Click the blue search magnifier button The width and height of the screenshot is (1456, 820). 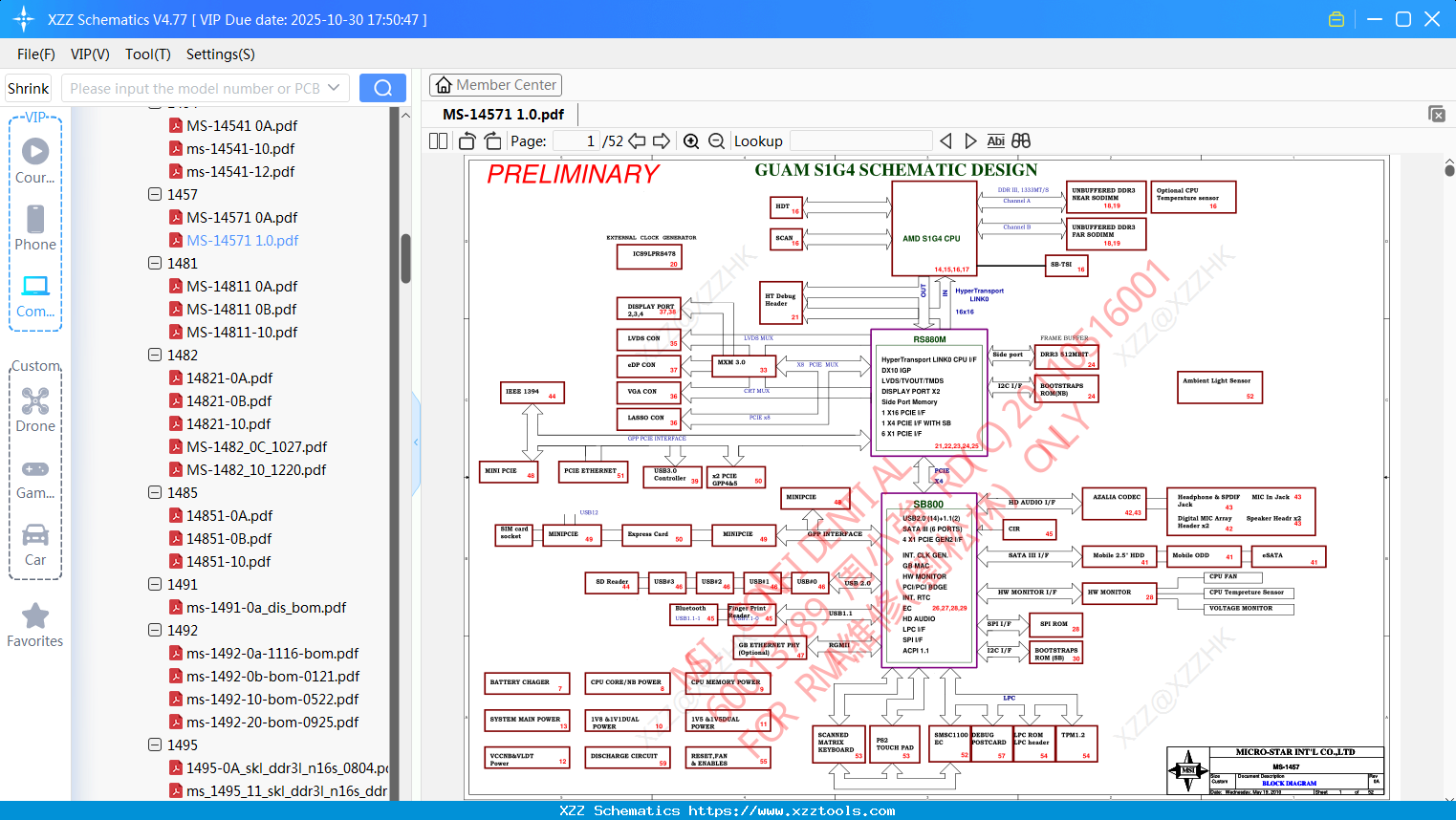(382, 88)
